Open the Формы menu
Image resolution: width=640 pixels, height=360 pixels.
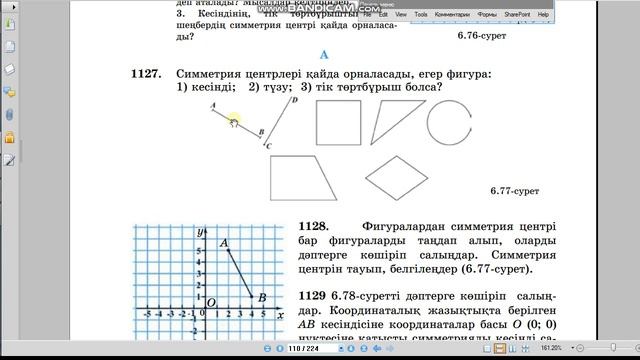[x=487, y=14]
